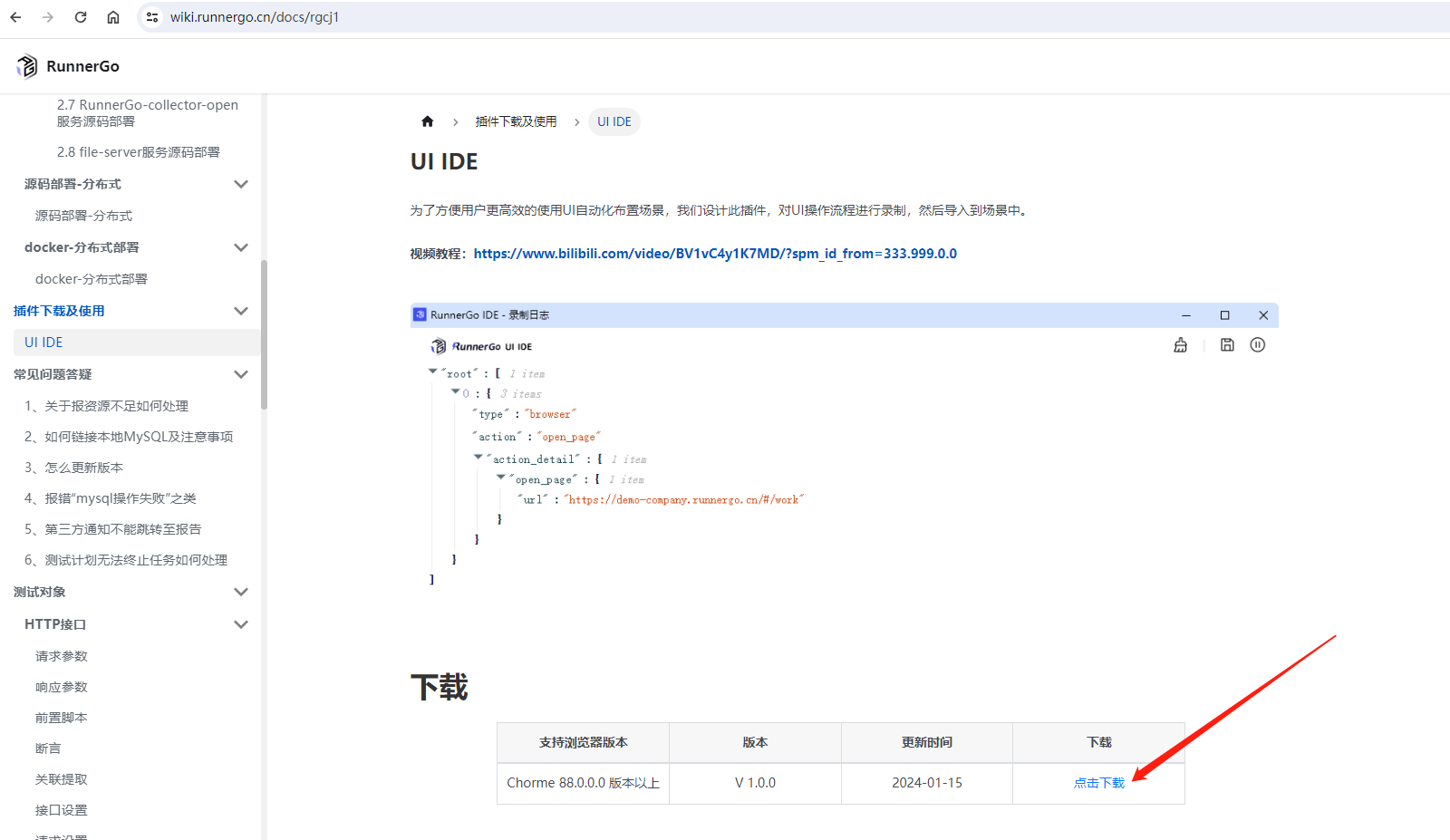Click the browser address bar URL
Screen dimensions: 1450x840
click(x=255, y=17)
